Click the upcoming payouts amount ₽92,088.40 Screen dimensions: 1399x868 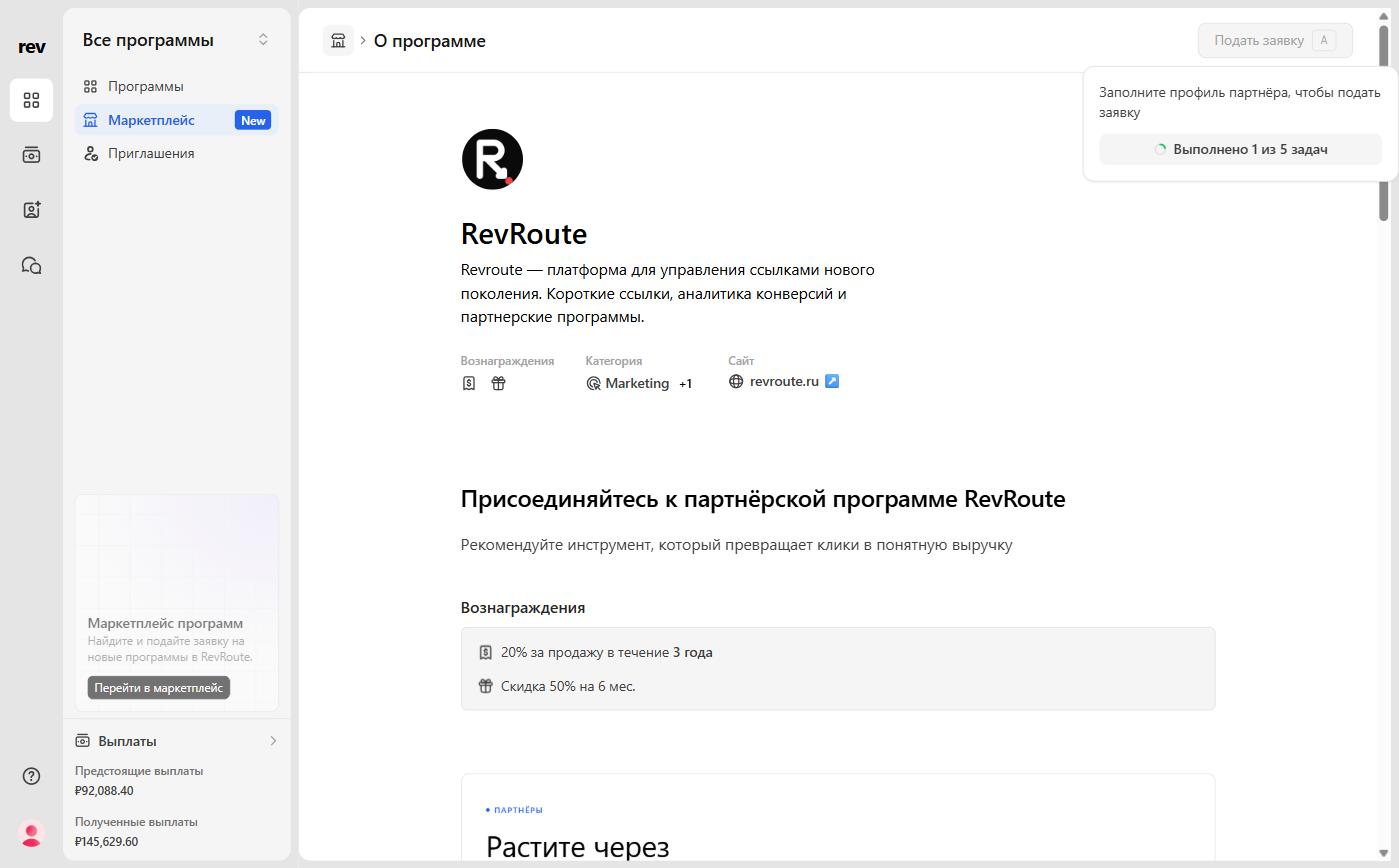click(104, 790)
